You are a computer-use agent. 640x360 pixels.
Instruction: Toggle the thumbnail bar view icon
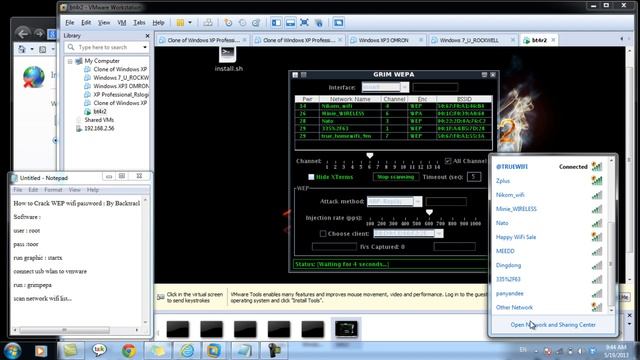(290, 23)
